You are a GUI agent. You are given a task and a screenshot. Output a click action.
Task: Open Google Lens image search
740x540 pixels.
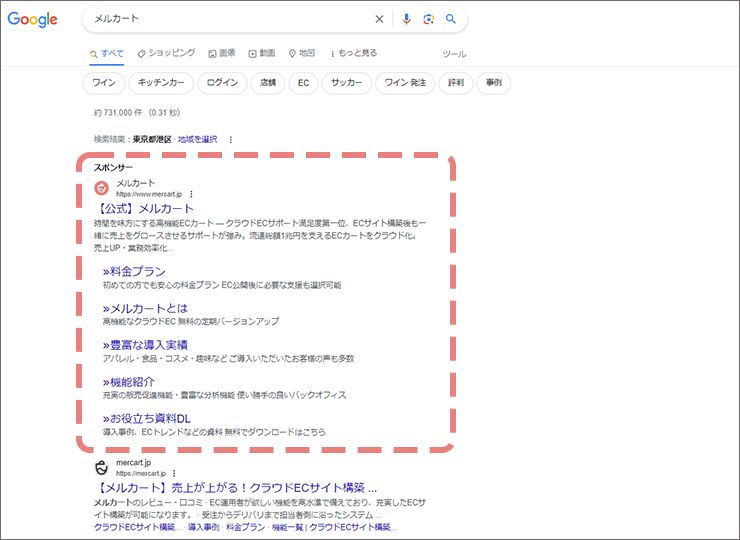pos(429,19)
